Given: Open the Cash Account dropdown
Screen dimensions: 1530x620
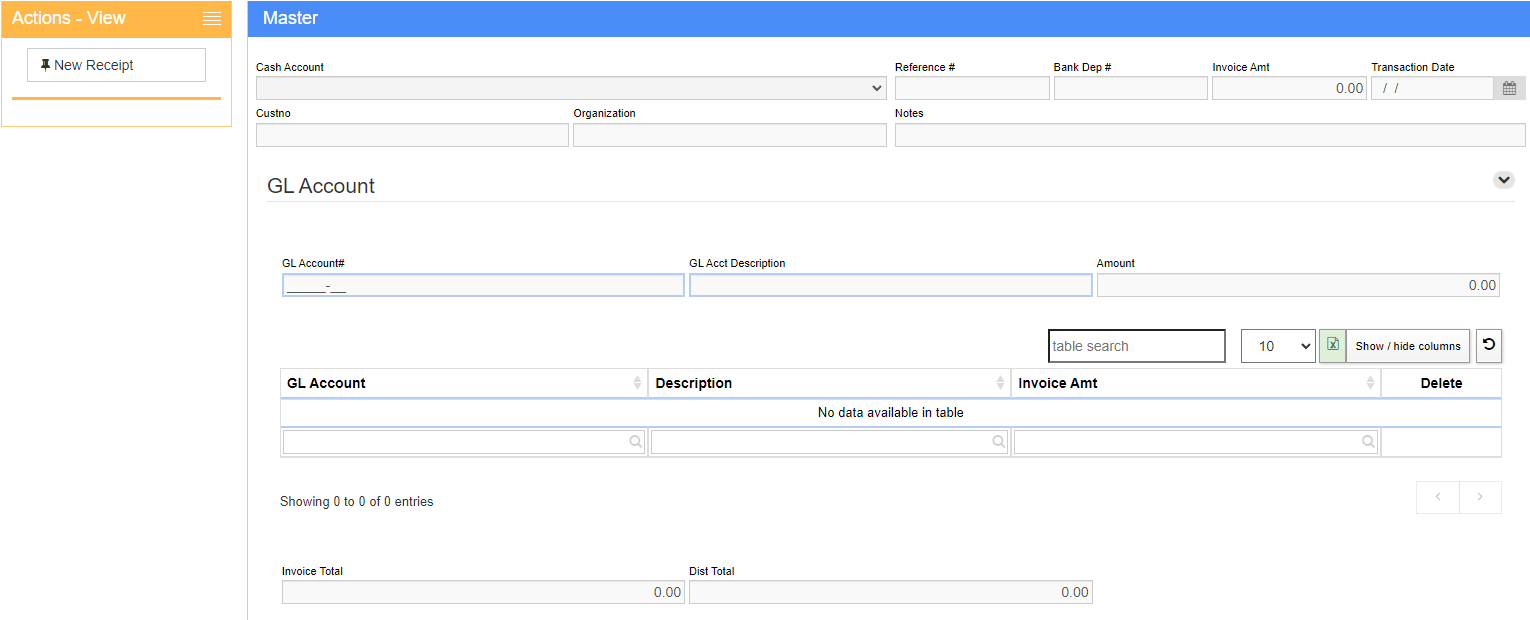Looking at the screenshot, I should click(571, 88).
